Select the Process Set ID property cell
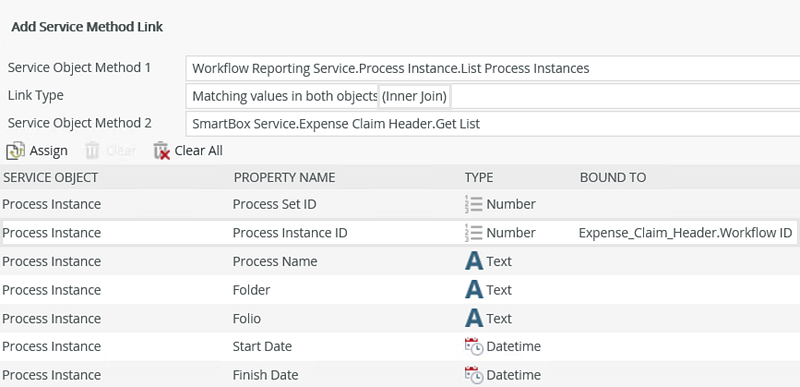This screenshot has width=800, height=387. click(274, 204)
